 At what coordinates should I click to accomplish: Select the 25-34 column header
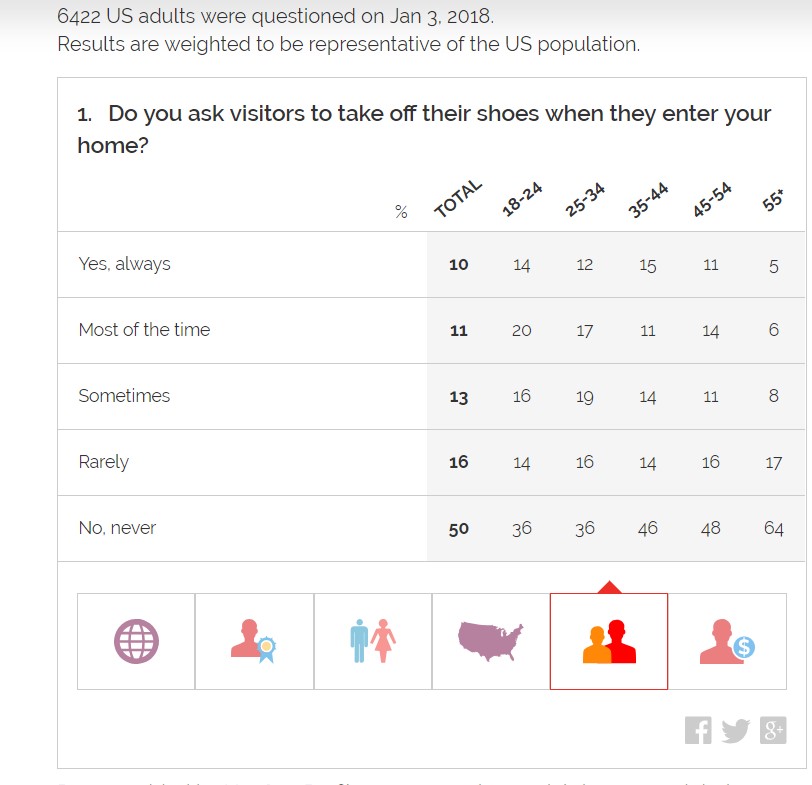point(585,201)
